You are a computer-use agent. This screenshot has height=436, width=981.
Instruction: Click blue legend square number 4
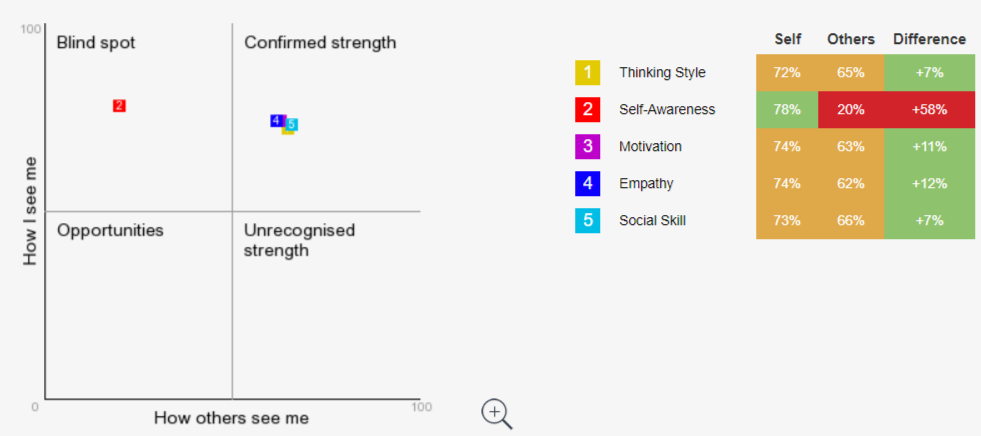tap(587, 183)
